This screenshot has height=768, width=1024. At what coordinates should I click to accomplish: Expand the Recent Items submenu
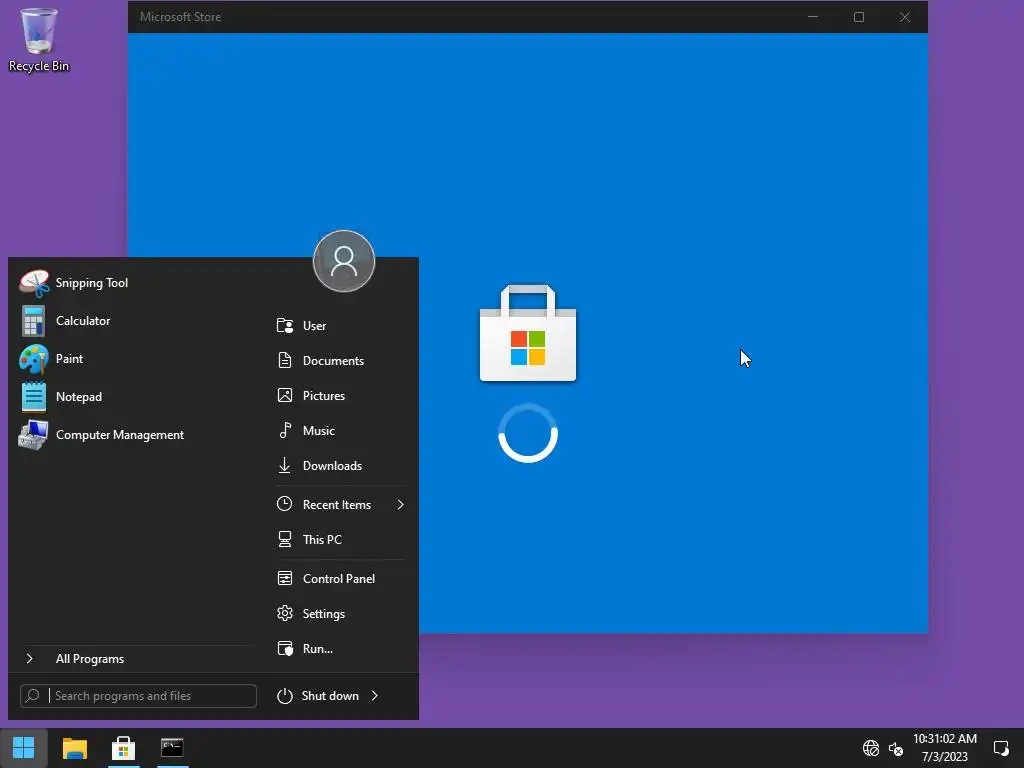click(x=342, y=505)
